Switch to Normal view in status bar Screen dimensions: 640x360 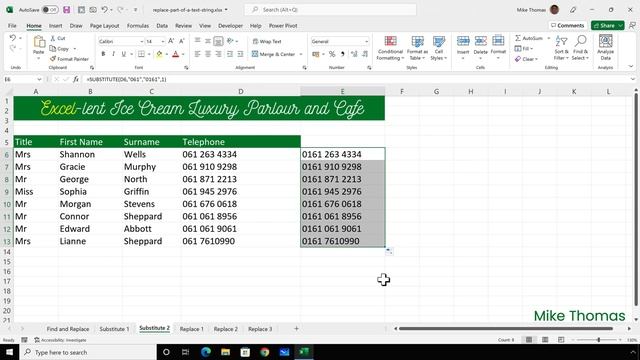pyautogui.click(x=529, y=340)
